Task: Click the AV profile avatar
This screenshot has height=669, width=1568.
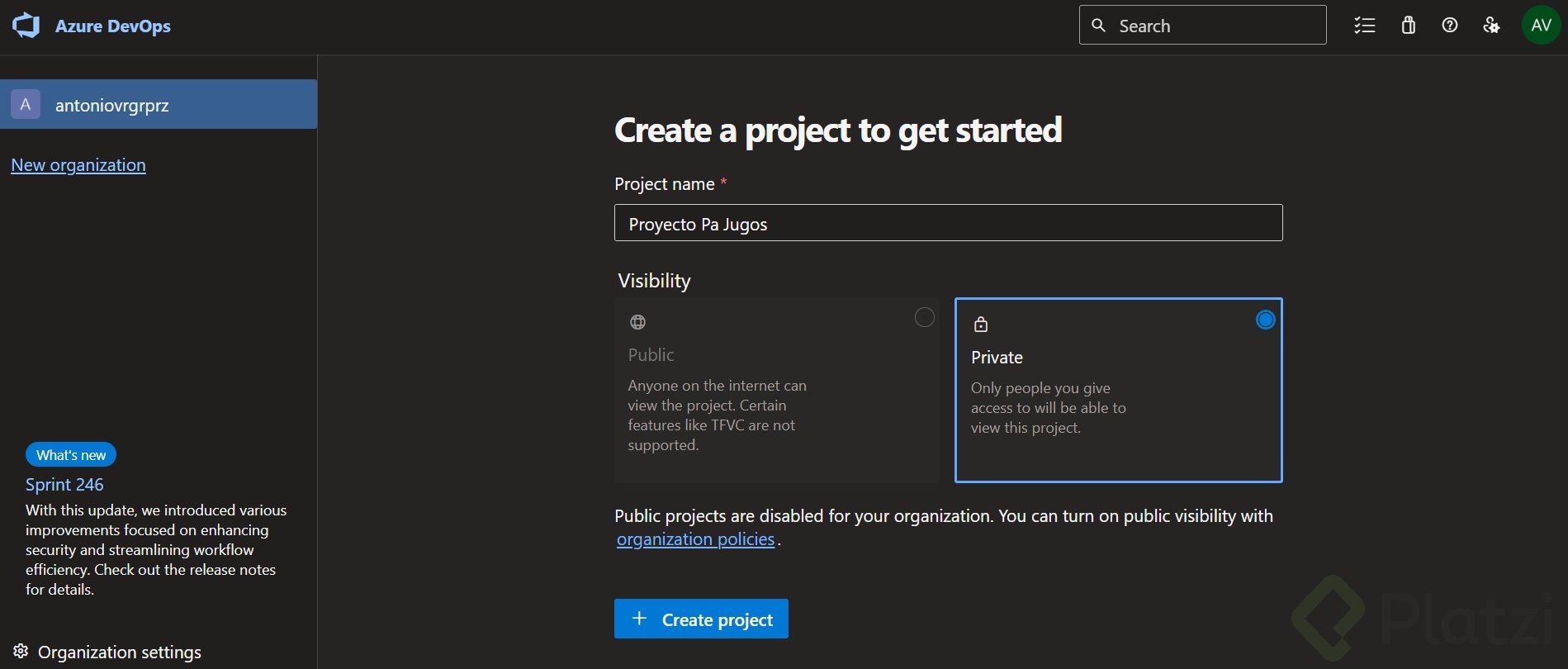Action: pyautogui.click(x=1541, y=26)
